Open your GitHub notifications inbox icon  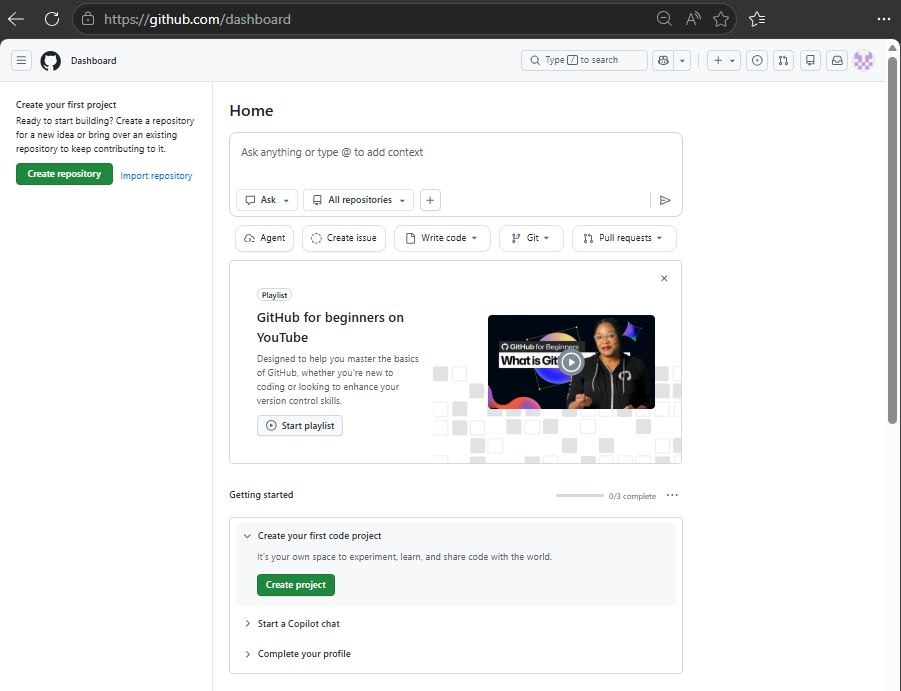(x=837, y=60)
